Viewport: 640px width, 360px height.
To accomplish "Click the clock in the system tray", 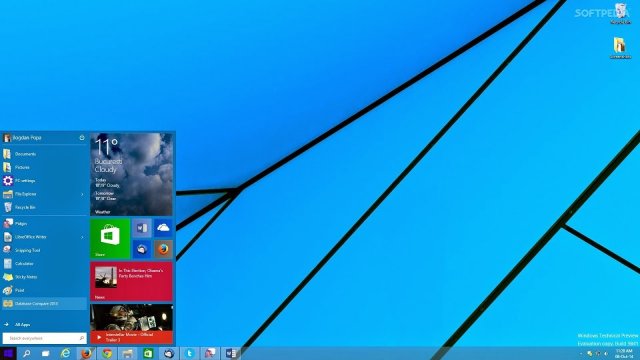I will coord(624,353).
